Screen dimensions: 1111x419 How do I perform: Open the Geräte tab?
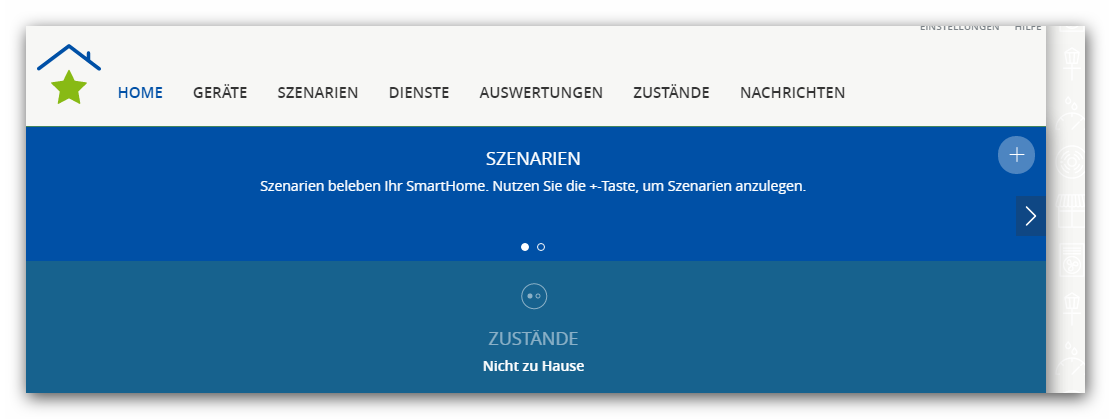coord(220,93)
